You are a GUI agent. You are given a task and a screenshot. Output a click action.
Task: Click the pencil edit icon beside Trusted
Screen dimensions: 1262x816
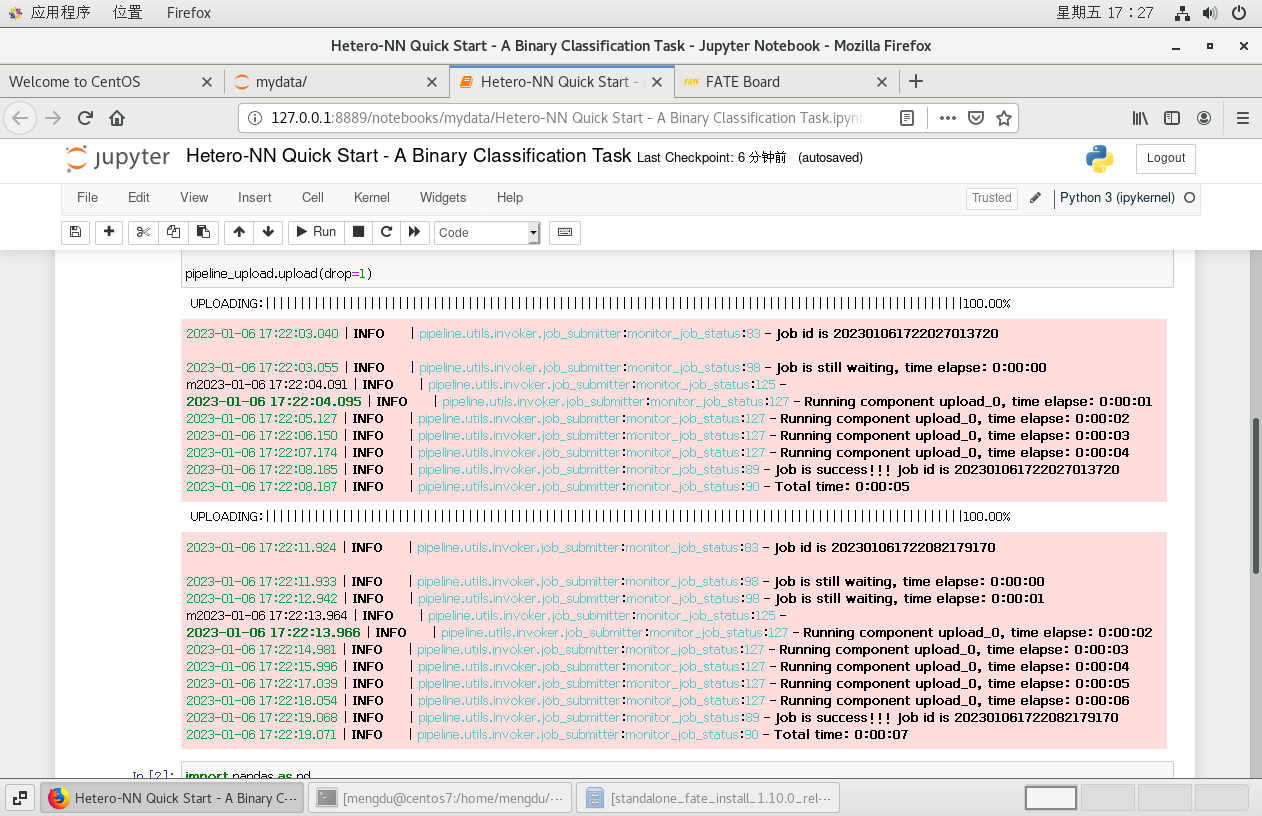tap(1035, 198)
